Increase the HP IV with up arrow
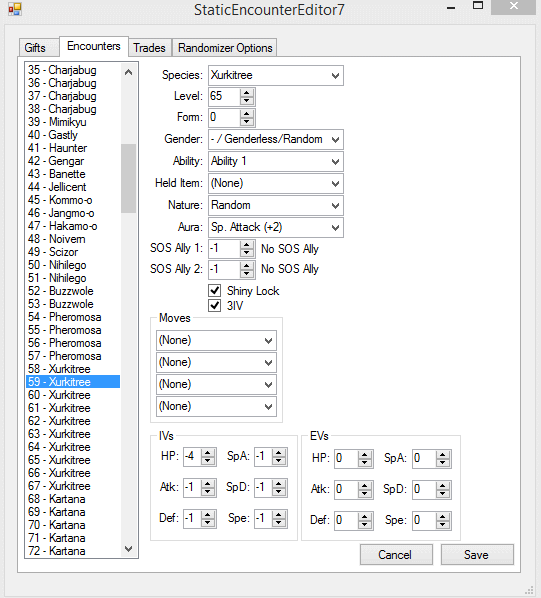This screenshot has width=541, height=598. click(x=208, y=453)
